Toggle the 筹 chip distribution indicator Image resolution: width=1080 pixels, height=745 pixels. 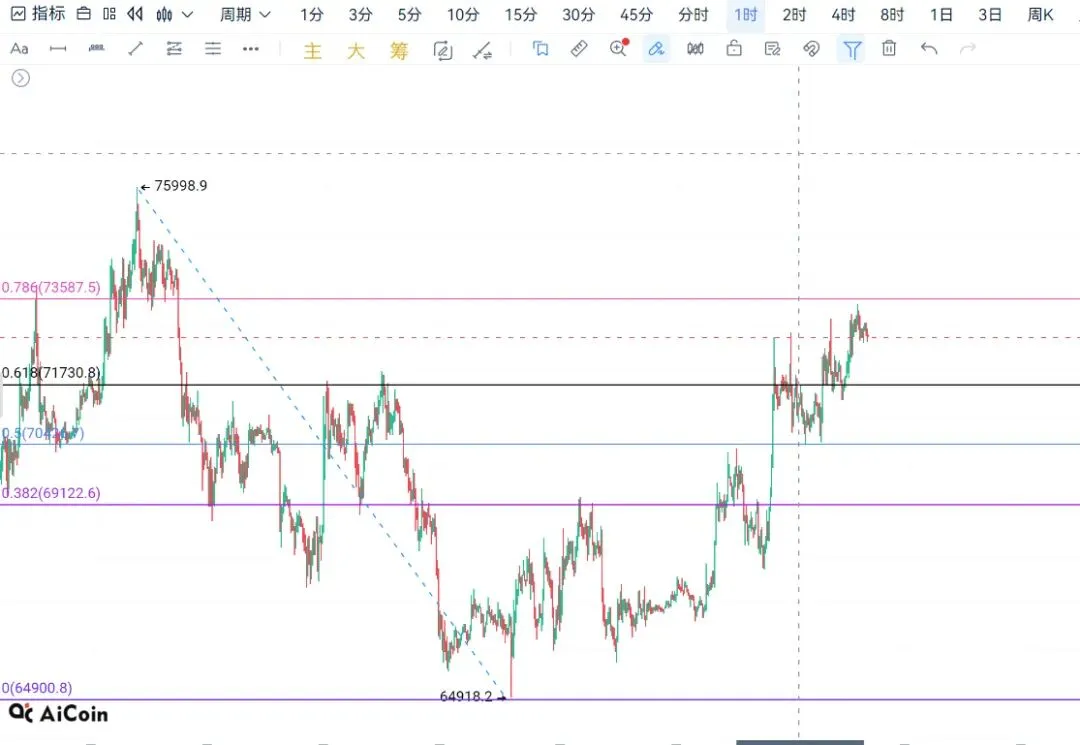click(399, 50)
